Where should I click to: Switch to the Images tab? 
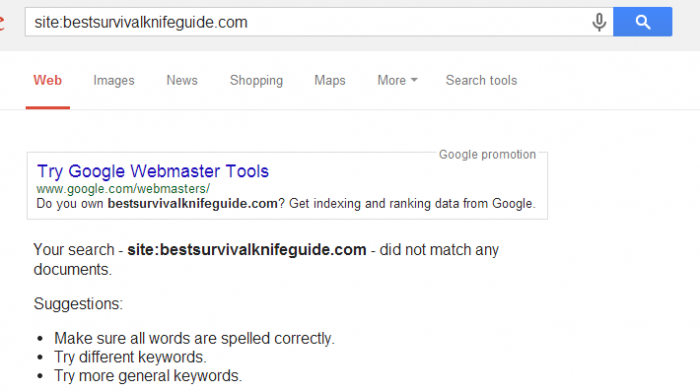113,80
